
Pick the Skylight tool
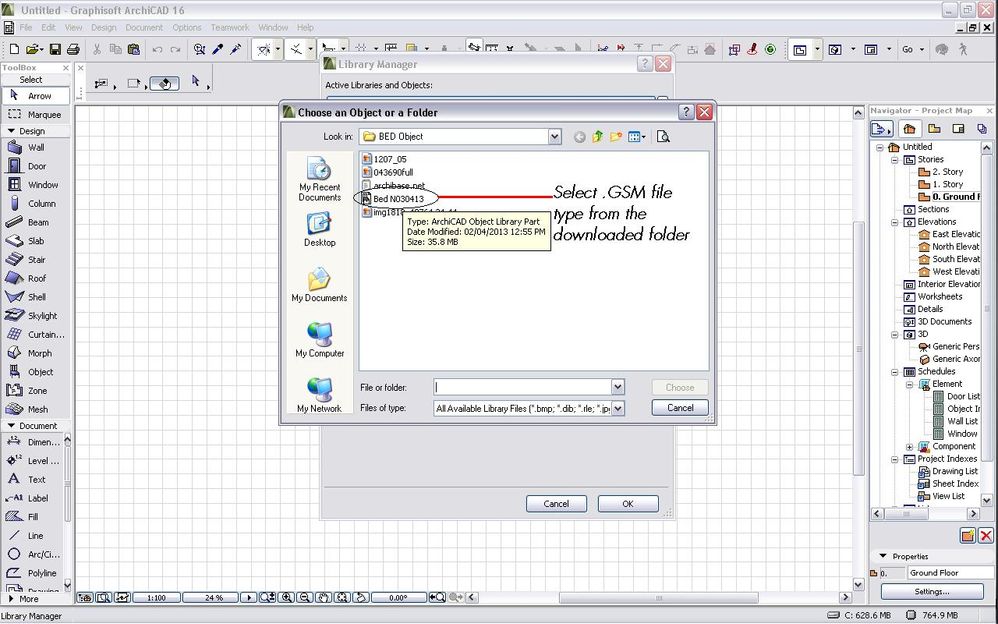pos(36,316)
